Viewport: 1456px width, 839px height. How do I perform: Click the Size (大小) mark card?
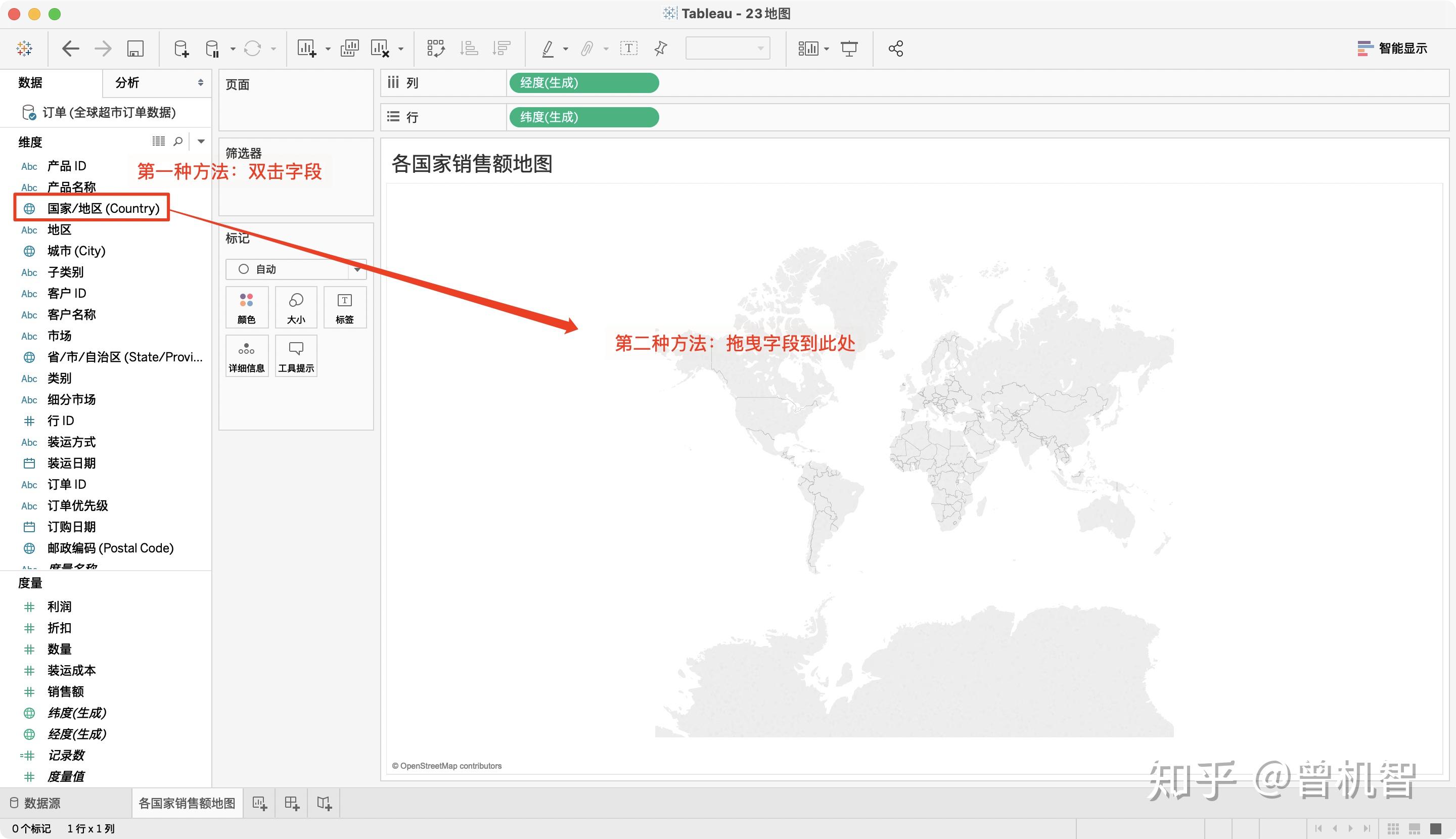pyautogui.click(x=296, y=307)
